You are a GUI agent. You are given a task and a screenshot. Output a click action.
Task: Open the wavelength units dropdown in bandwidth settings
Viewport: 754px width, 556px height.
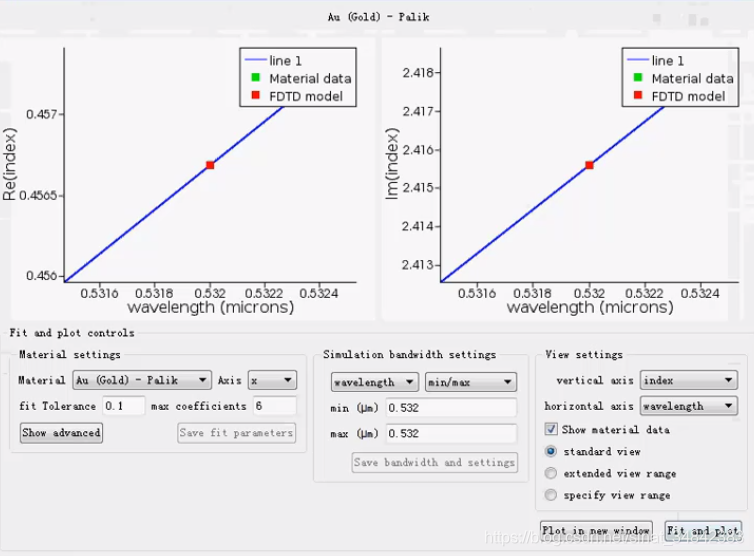point(375,382)
